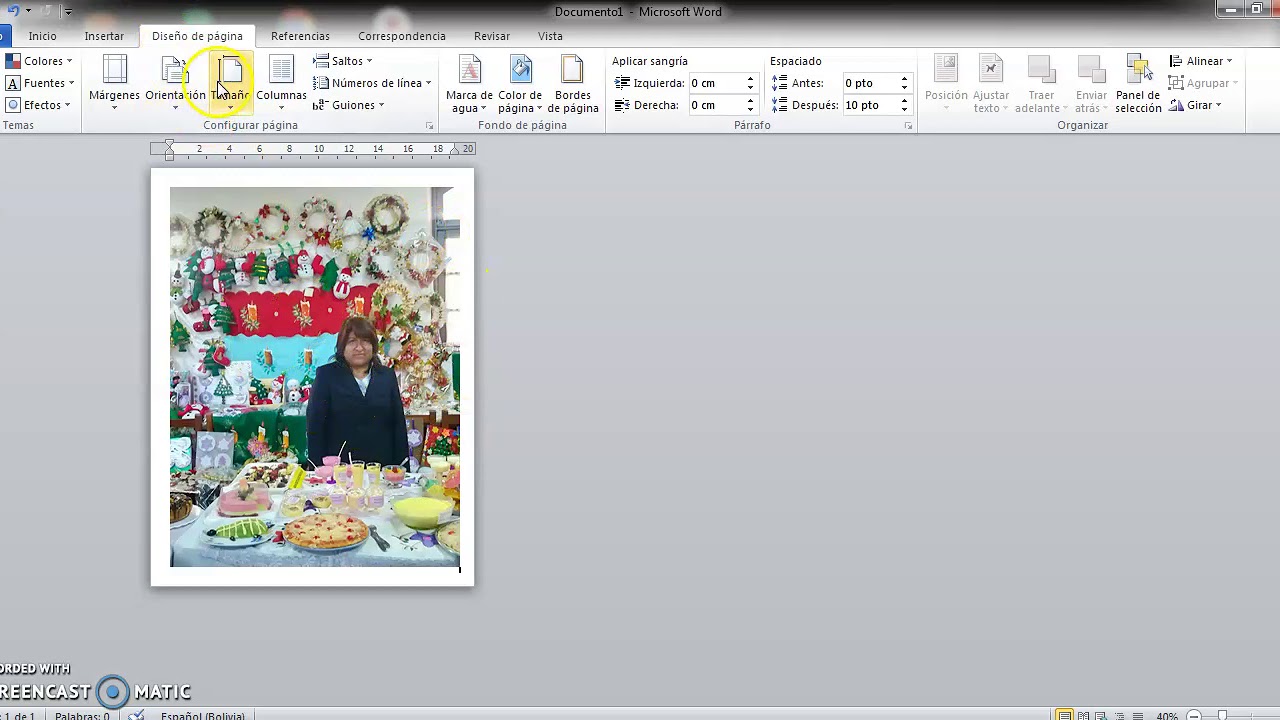Open the Customize Quick Access Toolbar arrow
The image size is (1280, 720).
[x=68, y=12]
